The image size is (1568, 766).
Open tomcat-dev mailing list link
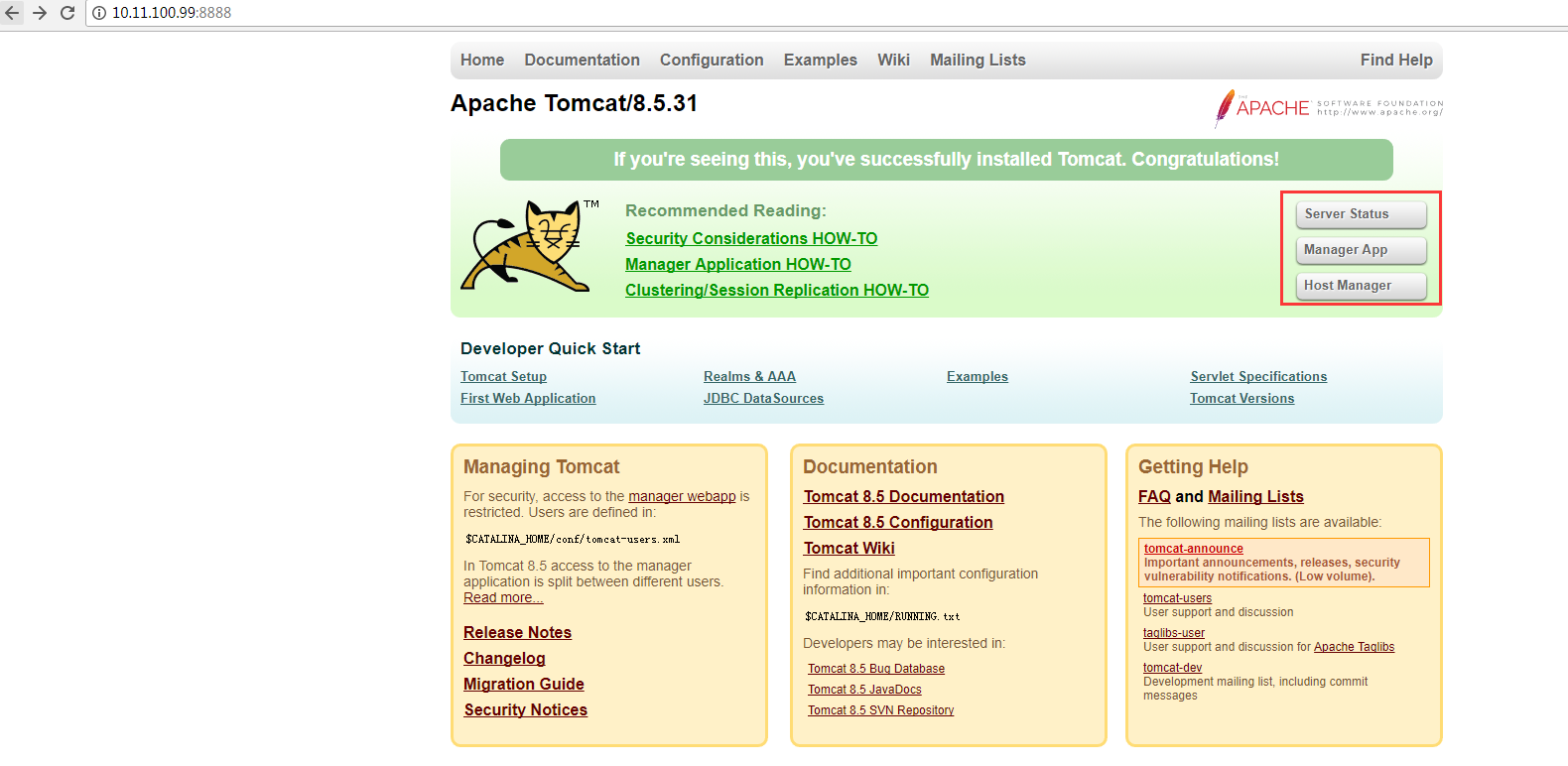1172,668
